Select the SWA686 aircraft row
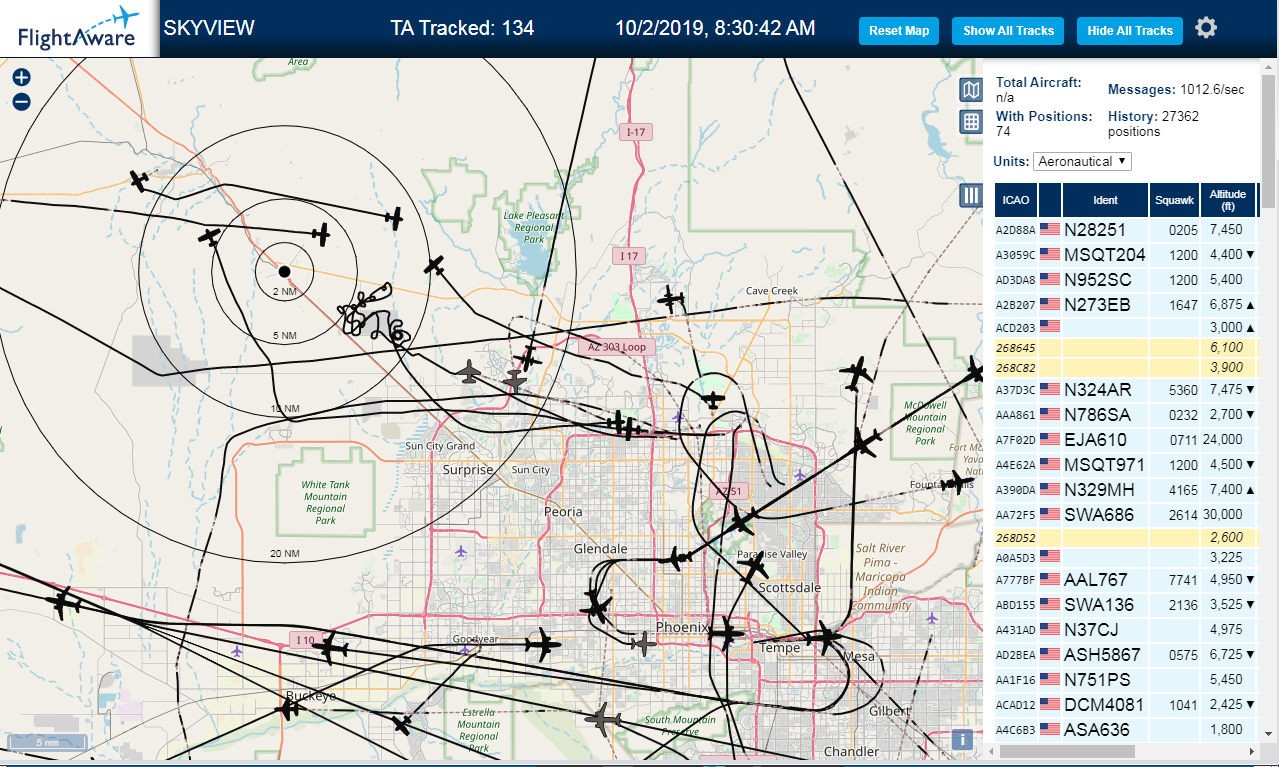 [1125, 514]
